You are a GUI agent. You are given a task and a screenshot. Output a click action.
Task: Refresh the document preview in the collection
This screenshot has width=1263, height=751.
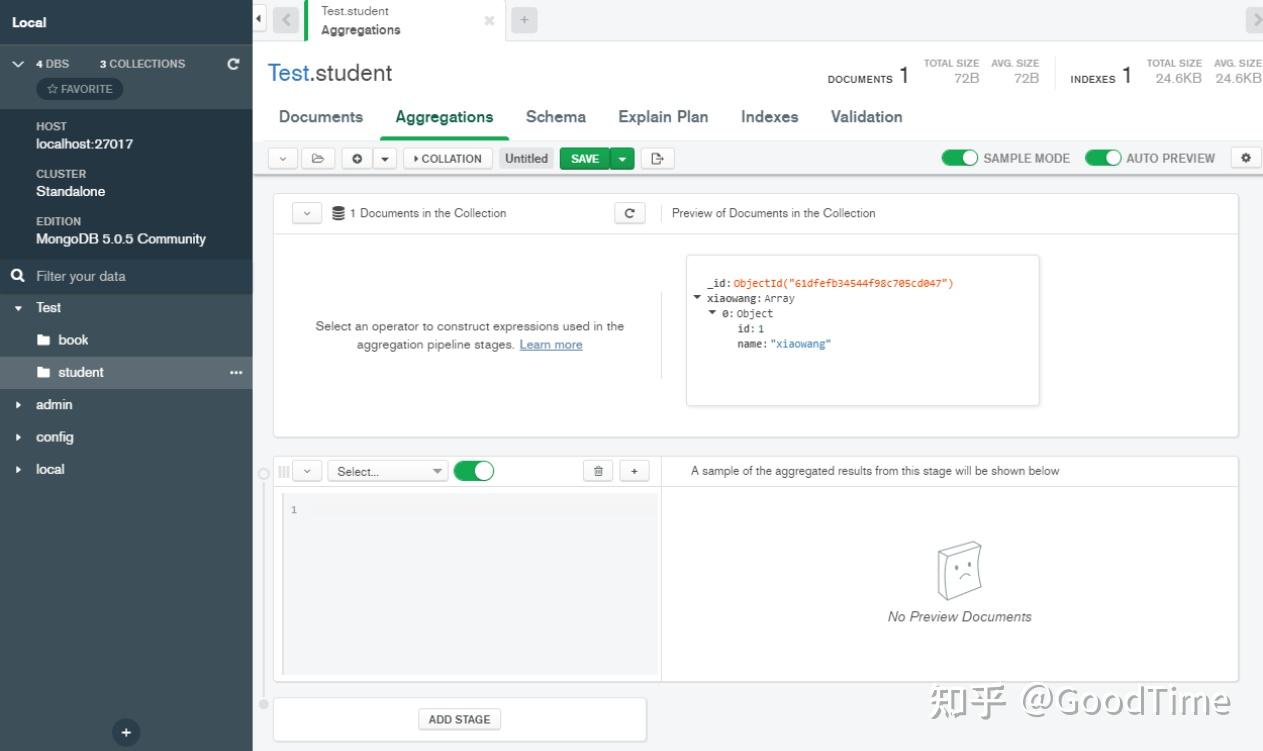[629, 213]
